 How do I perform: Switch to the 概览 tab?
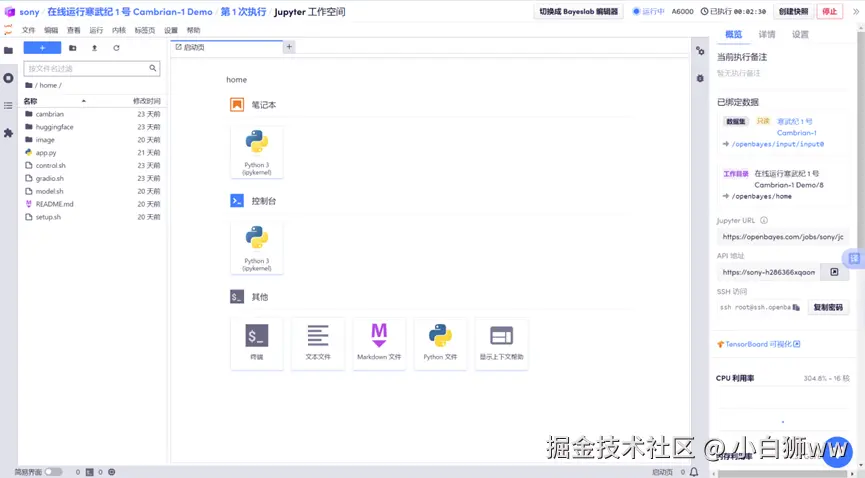[x=733, y=34]
